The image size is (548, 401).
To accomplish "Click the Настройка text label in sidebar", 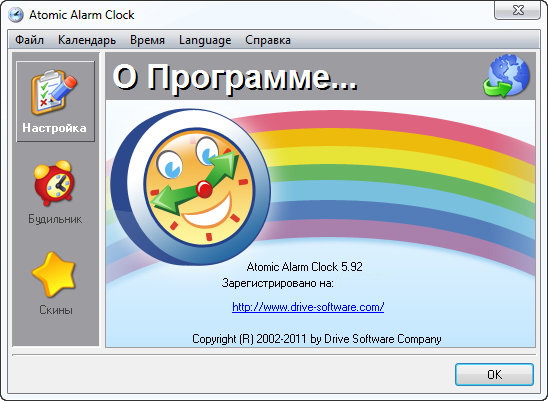I will click(x=54, y=128).
